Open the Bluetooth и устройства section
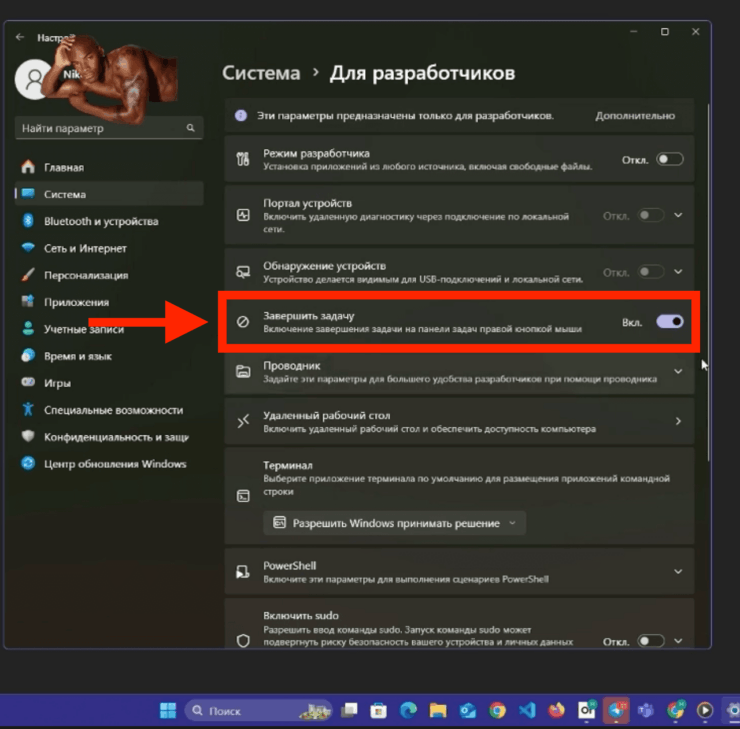 point(100,221)
